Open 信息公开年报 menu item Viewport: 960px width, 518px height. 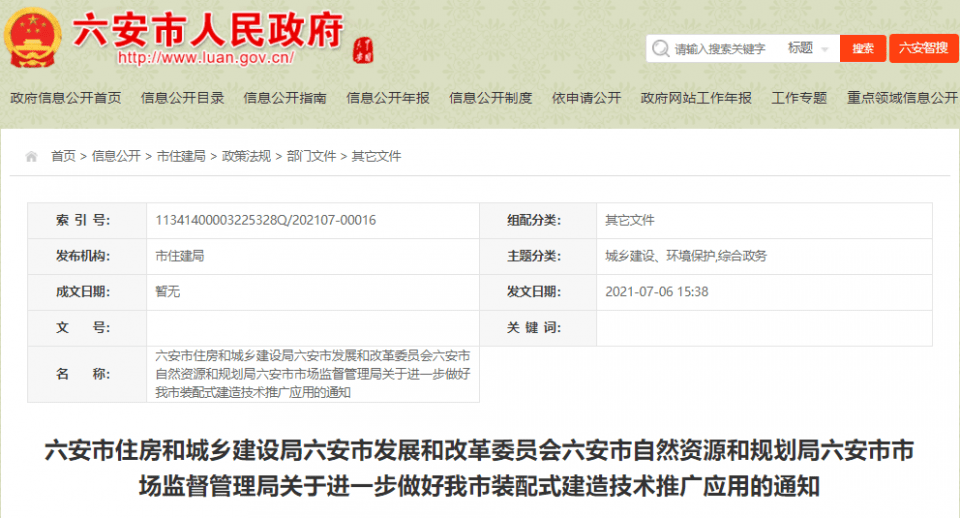point(388,98)
